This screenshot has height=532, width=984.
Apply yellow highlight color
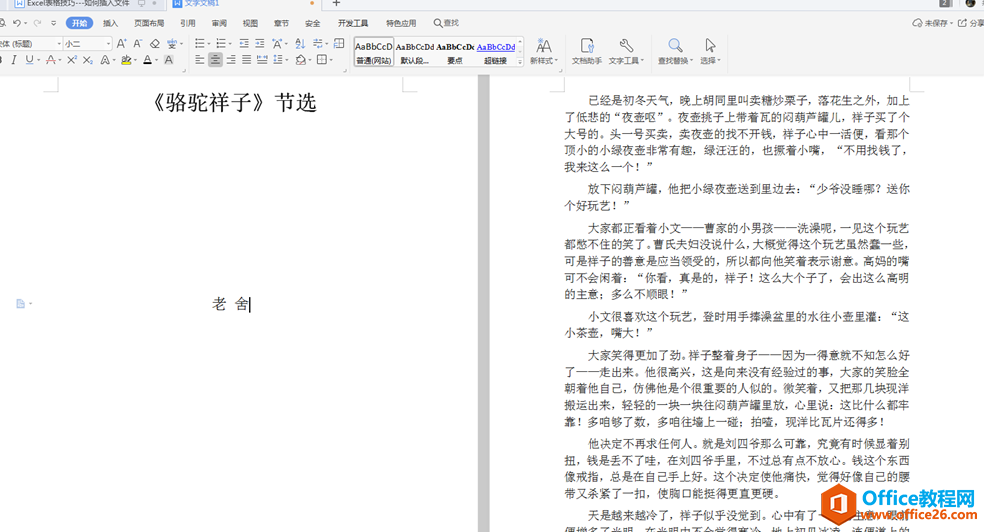(x=126, y=60)
